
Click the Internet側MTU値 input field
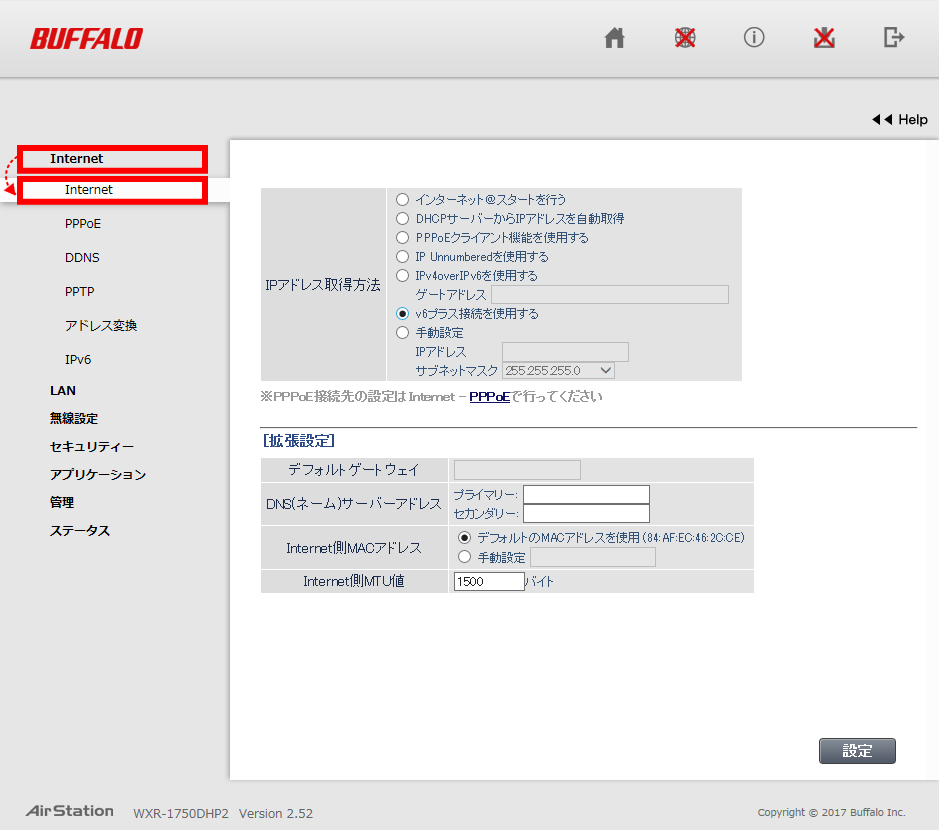point(487,580)
